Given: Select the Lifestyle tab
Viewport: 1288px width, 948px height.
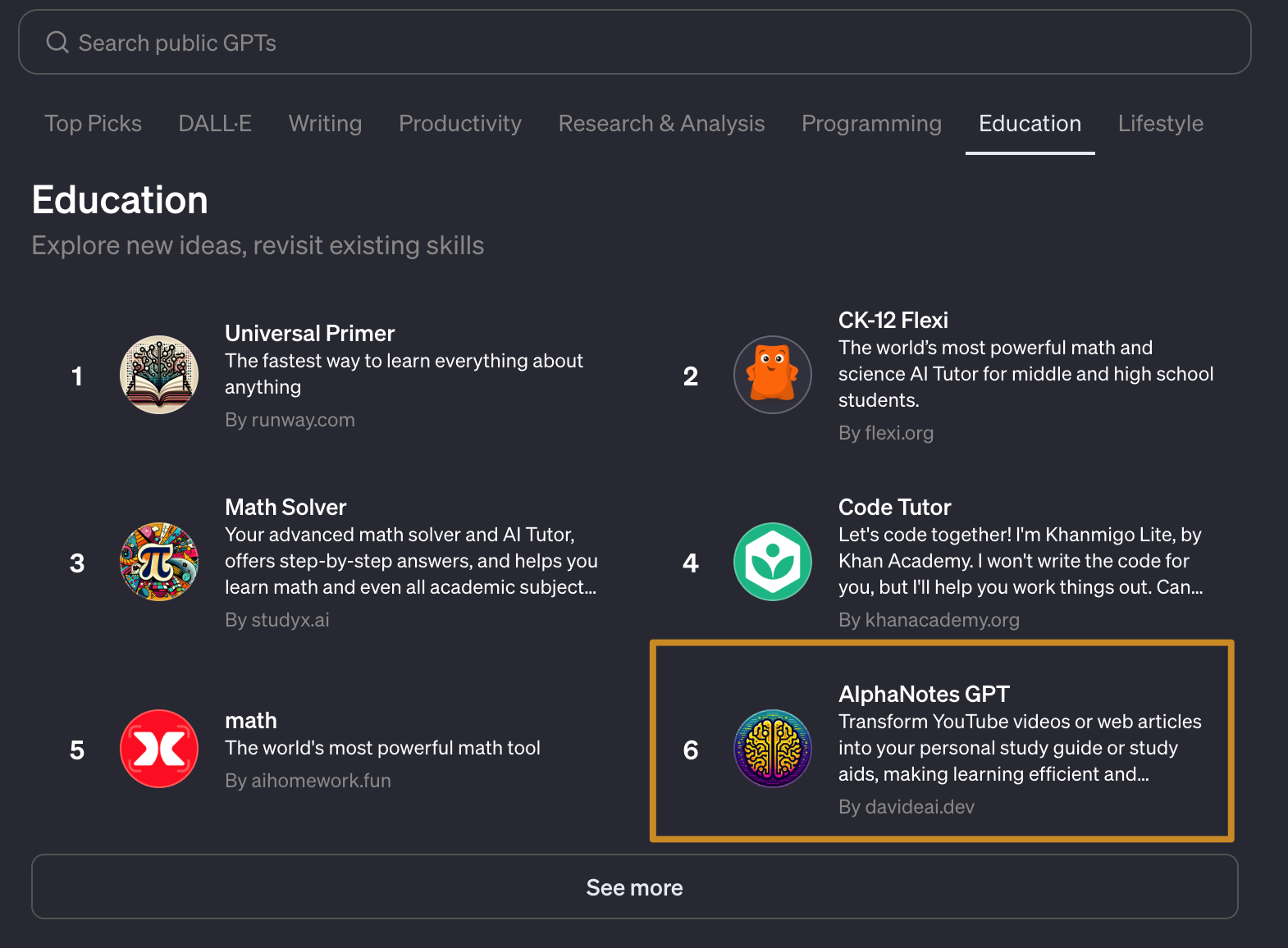Looking at the screenshot, I should (x=1160, y=123).
